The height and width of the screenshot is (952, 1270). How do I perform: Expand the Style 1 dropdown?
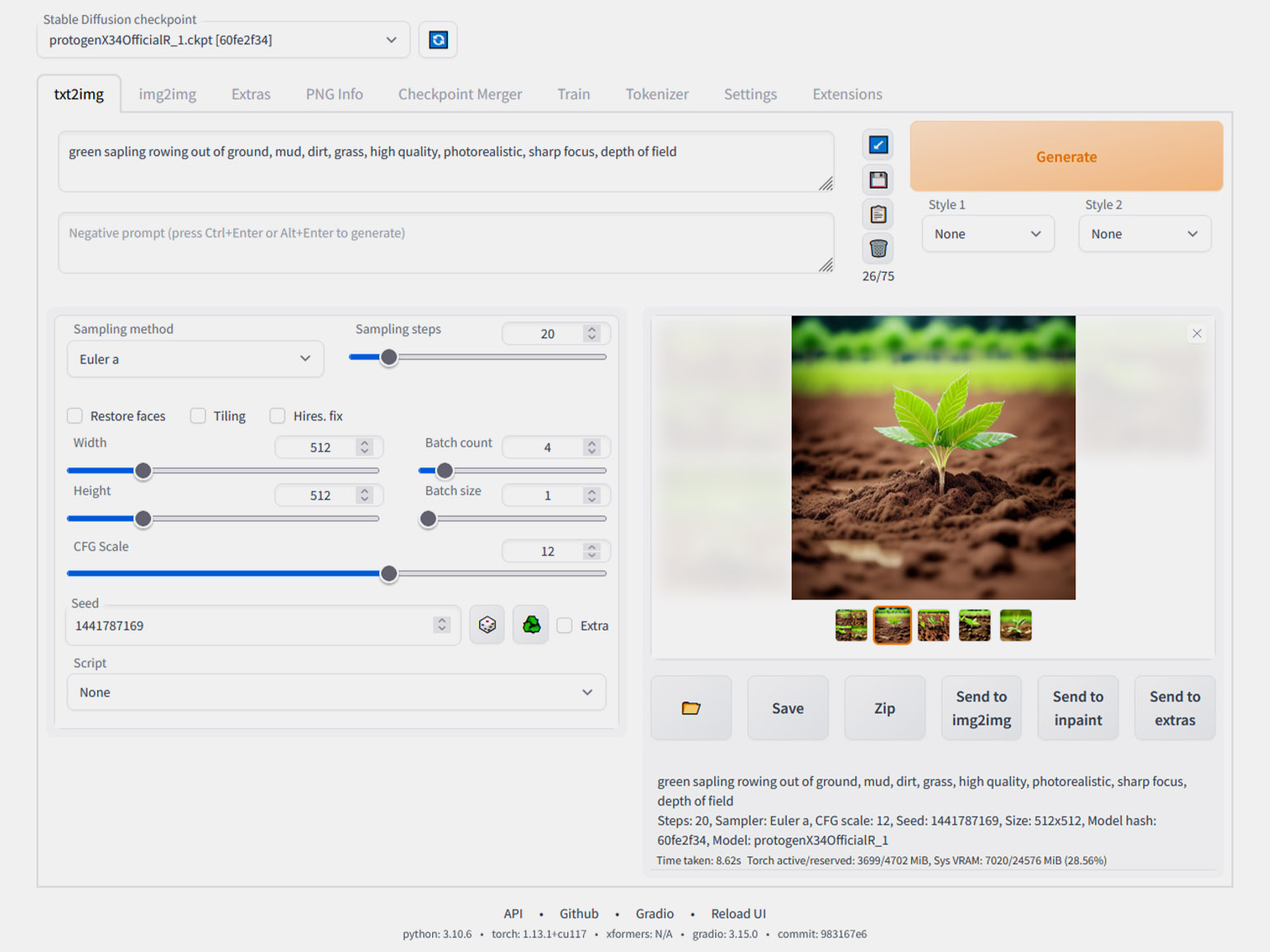(x=987, y=234)
